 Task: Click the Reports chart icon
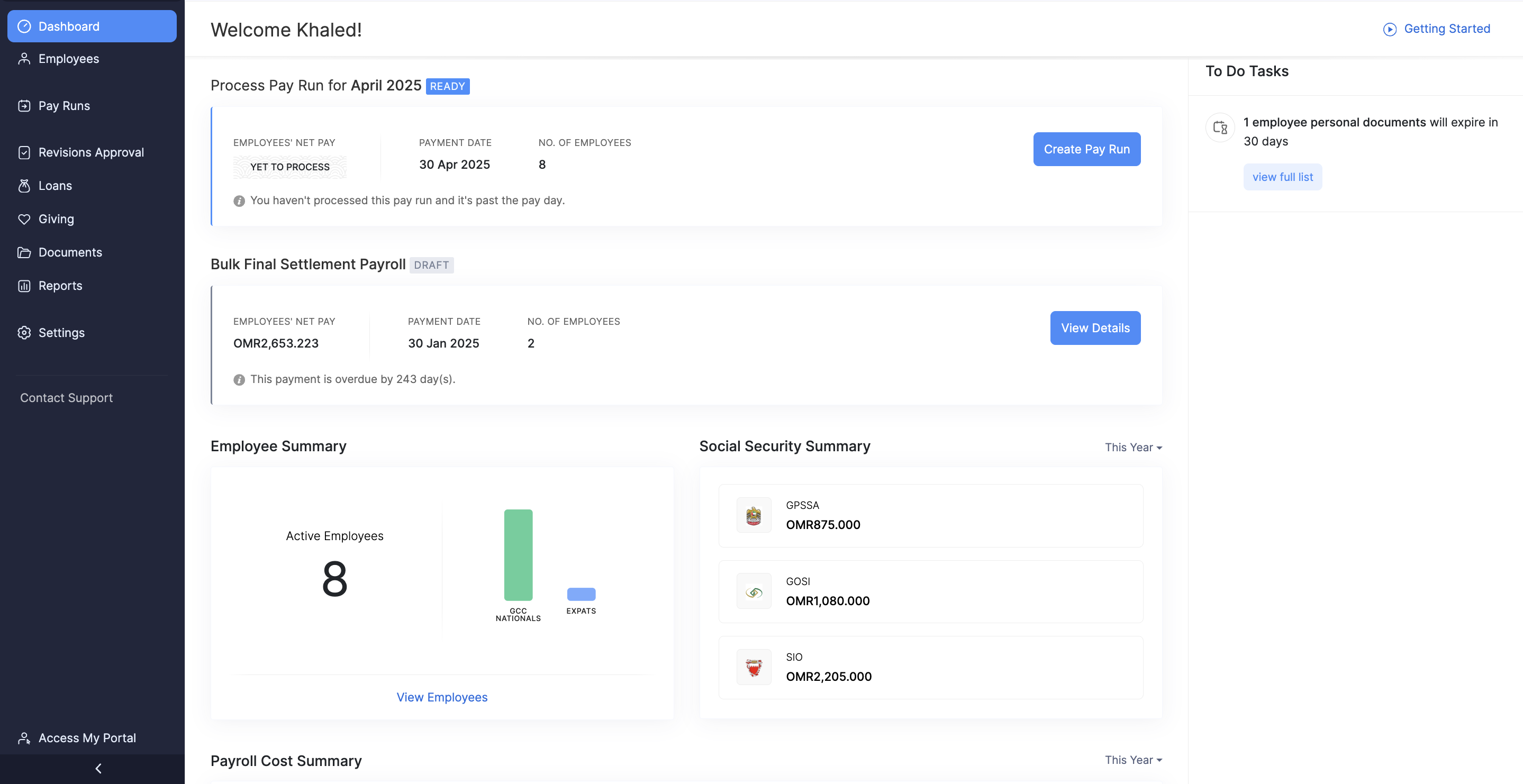pos(24,286)
